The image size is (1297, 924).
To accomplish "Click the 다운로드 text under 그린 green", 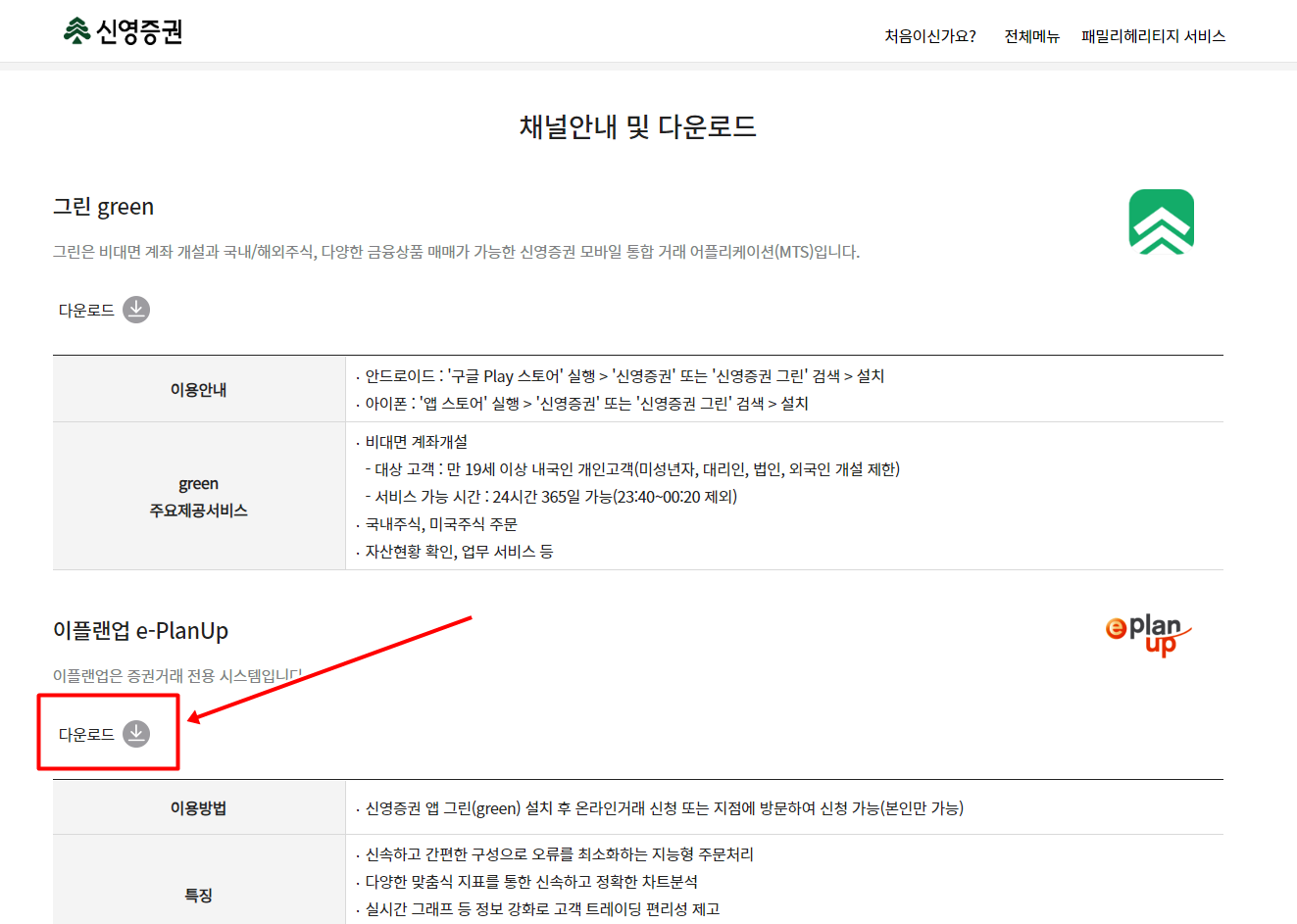I will tap(86, 310).
